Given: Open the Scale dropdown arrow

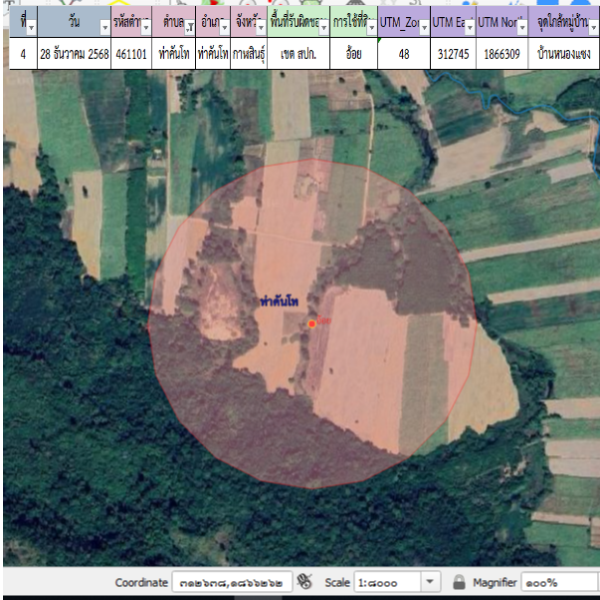Looking at the screenshot, I should [x=430, y=582].
